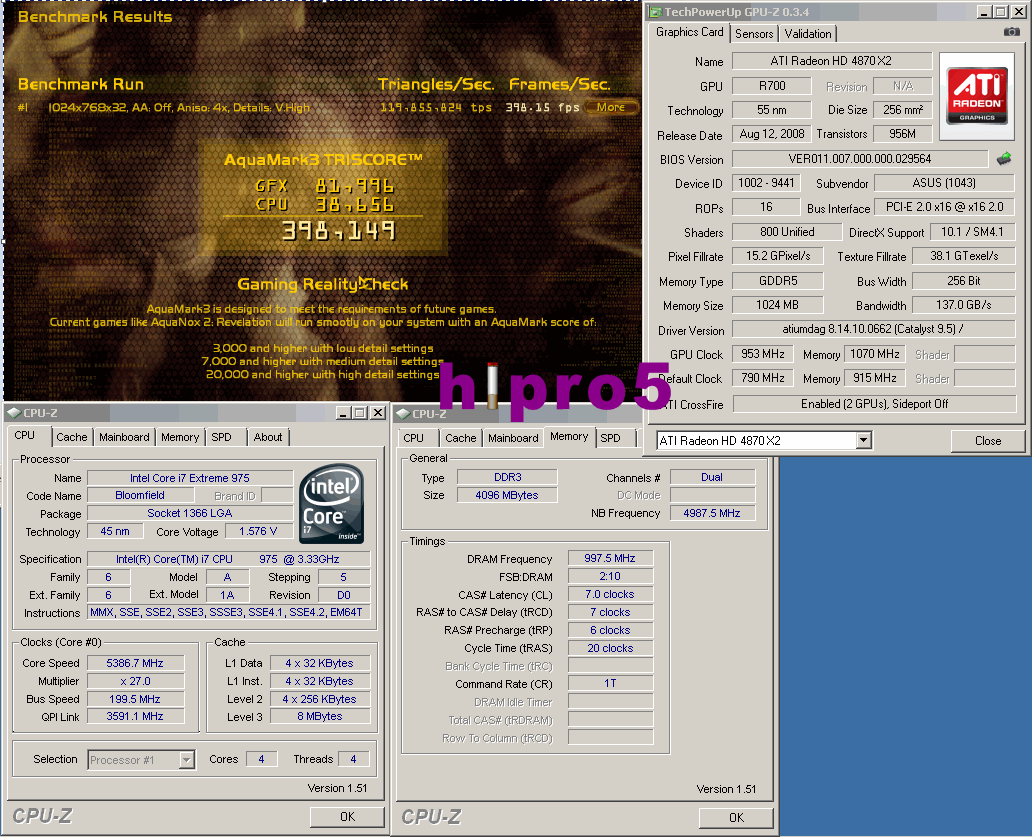Open the Sensors tab in GPU-Z
This screenshot has width=1032, height=837.
754,34
